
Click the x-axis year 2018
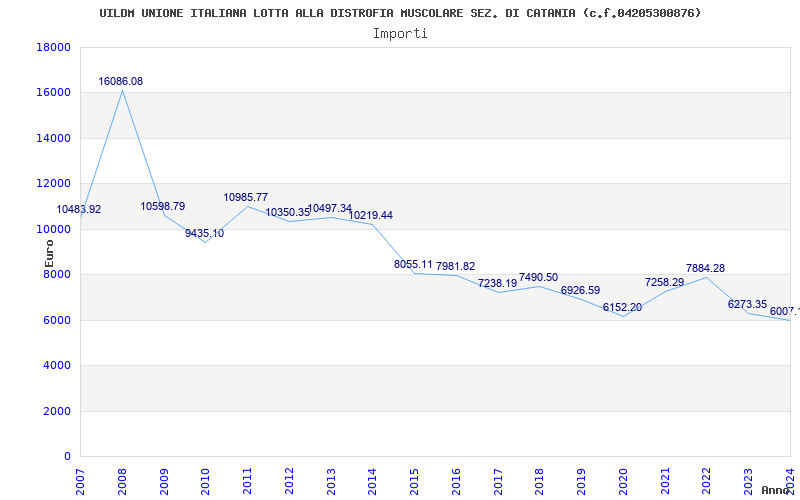(x=540, y=481)
